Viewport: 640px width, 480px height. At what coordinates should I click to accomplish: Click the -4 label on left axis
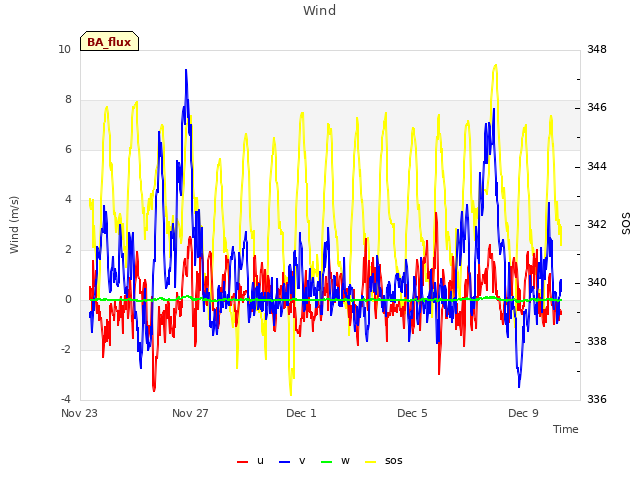[66, 399]
